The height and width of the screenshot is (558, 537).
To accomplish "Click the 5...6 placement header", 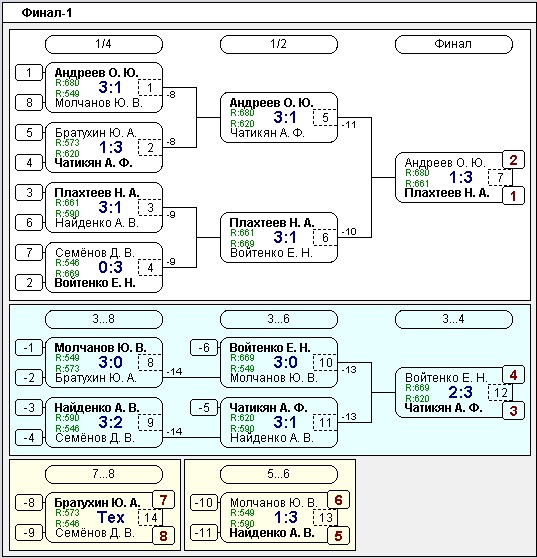I will click(279, 474).
